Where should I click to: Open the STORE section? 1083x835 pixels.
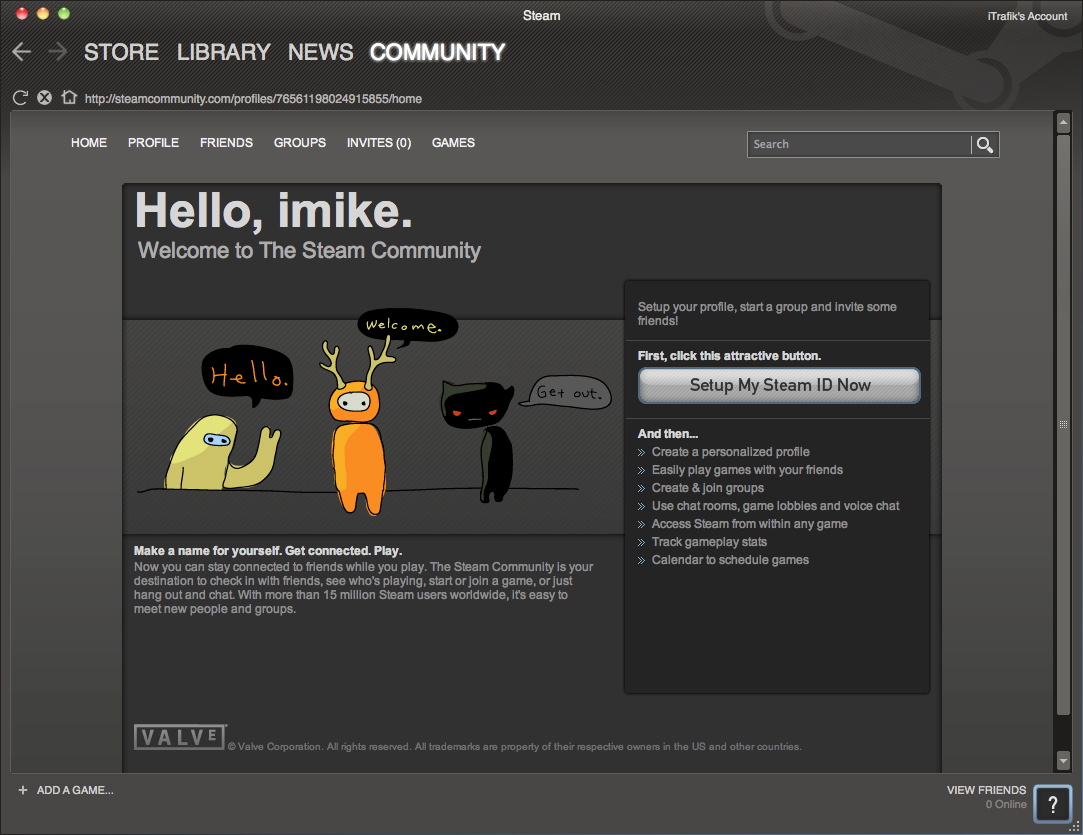click(122, 52)
